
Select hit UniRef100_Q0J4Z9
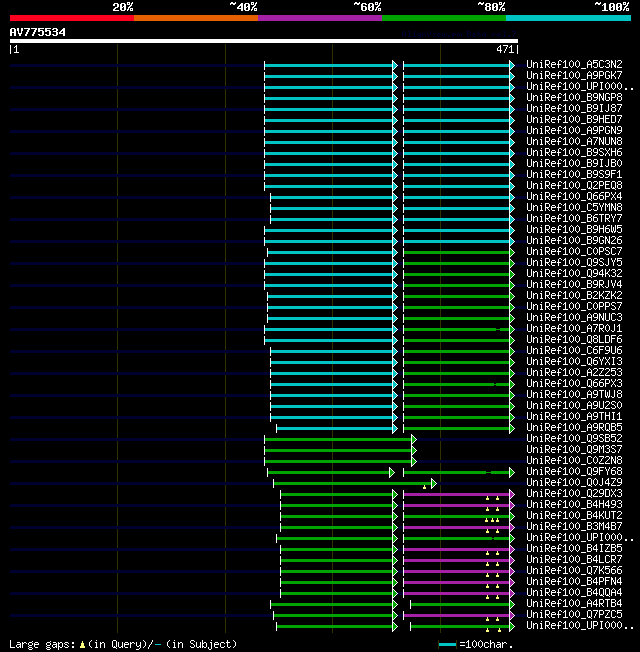coord(574,482)
